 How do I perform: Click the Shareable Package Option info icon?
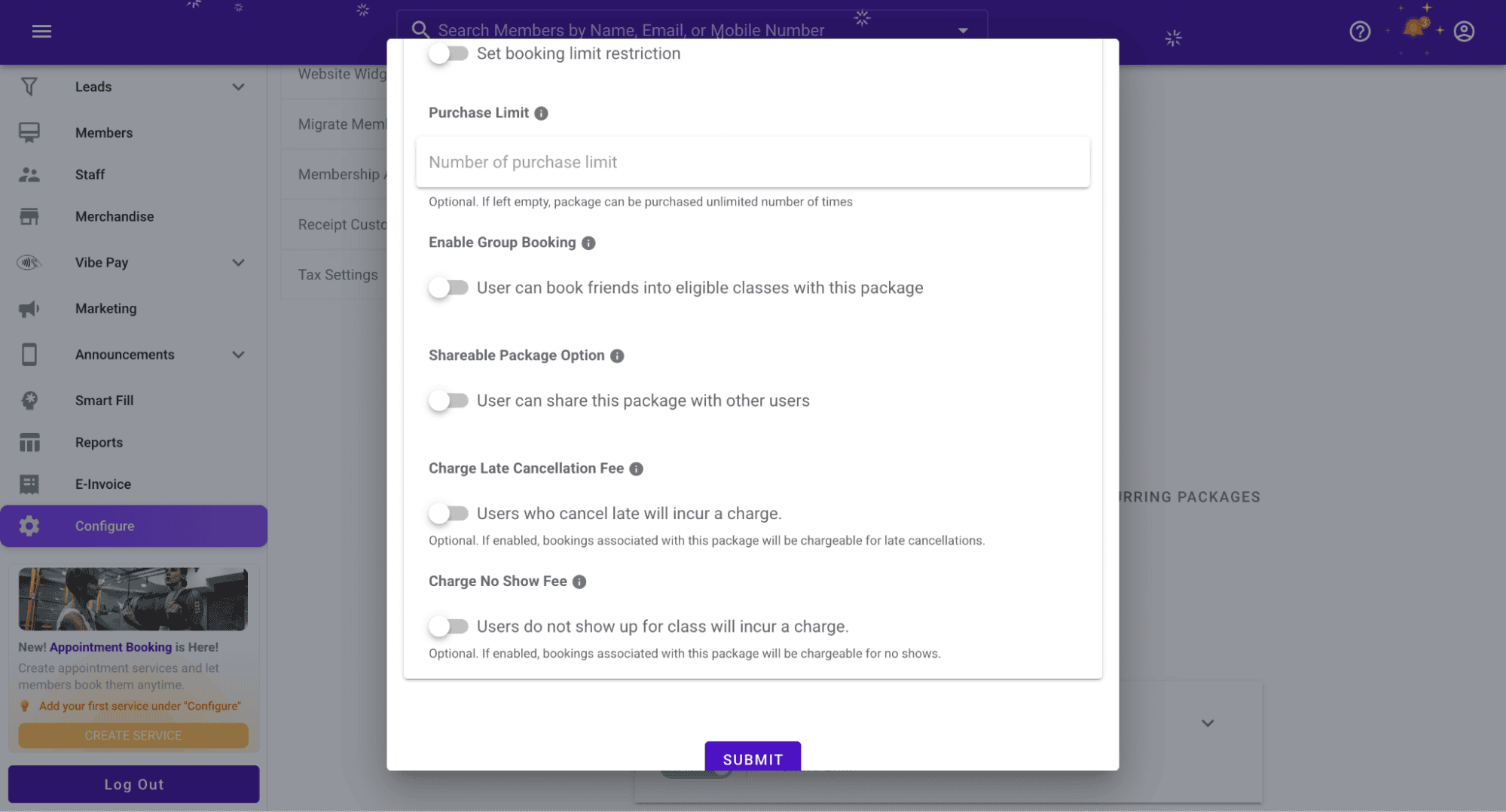(617, 356)
